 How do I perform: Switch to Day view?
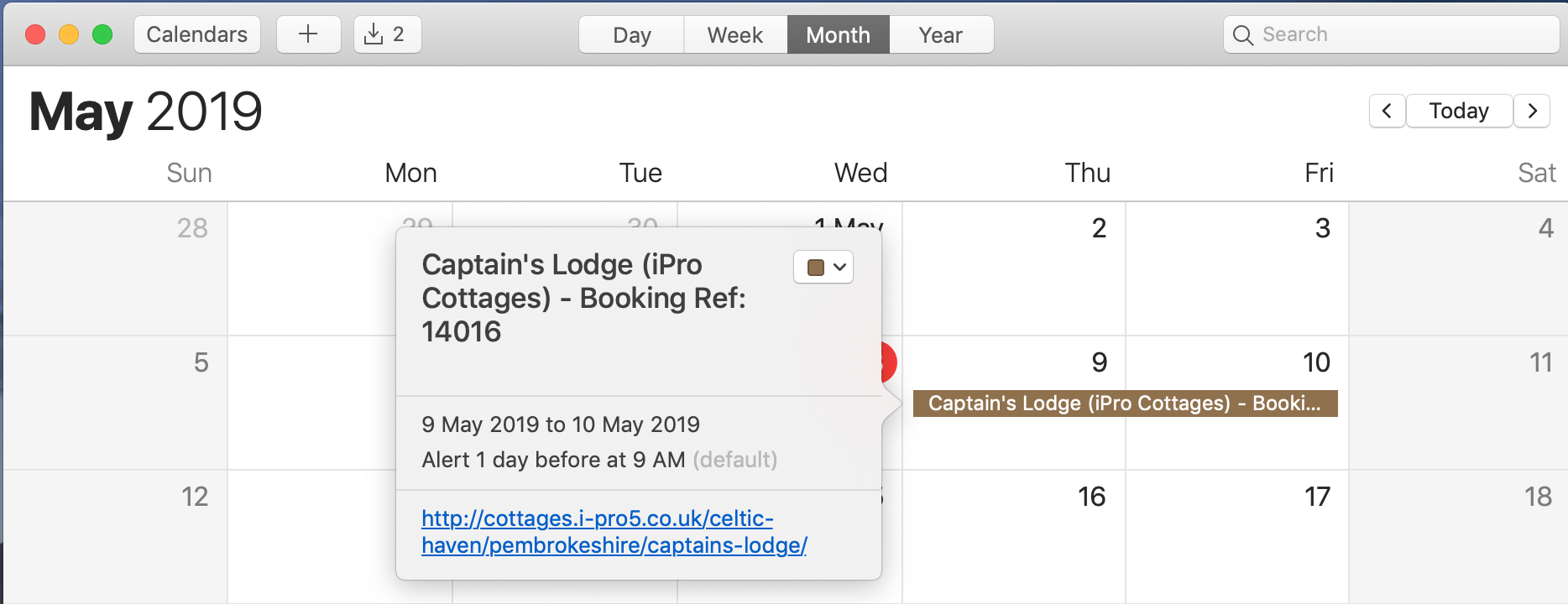(x=632, y=34)
